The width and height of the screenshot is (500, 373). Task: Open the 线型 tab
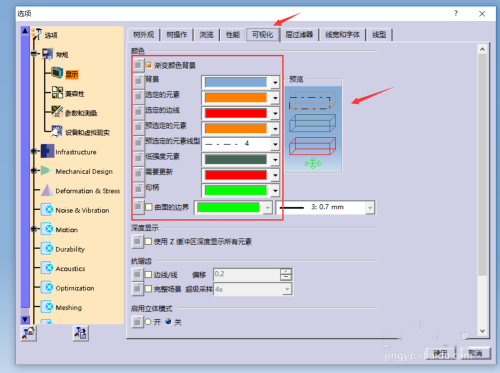point(379,35)
